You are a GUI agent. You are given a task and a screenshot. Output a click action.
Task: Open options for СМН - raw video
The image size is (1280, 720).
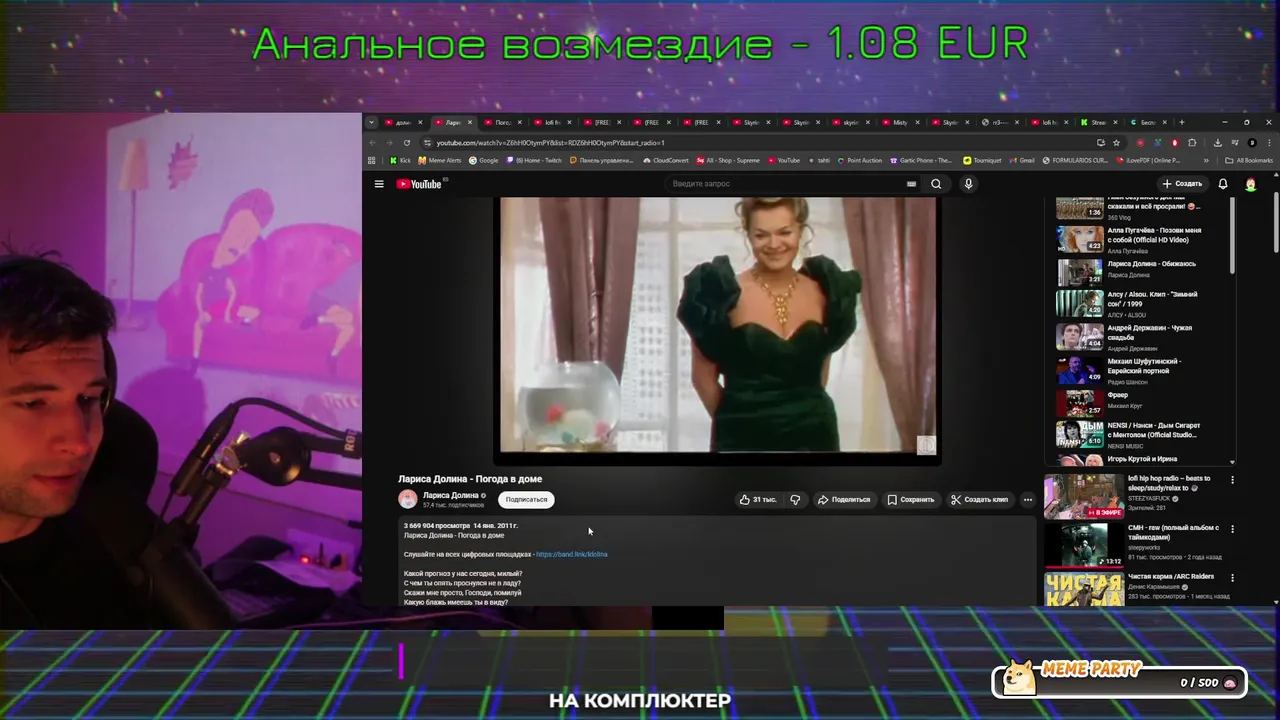coord(1232,529)
